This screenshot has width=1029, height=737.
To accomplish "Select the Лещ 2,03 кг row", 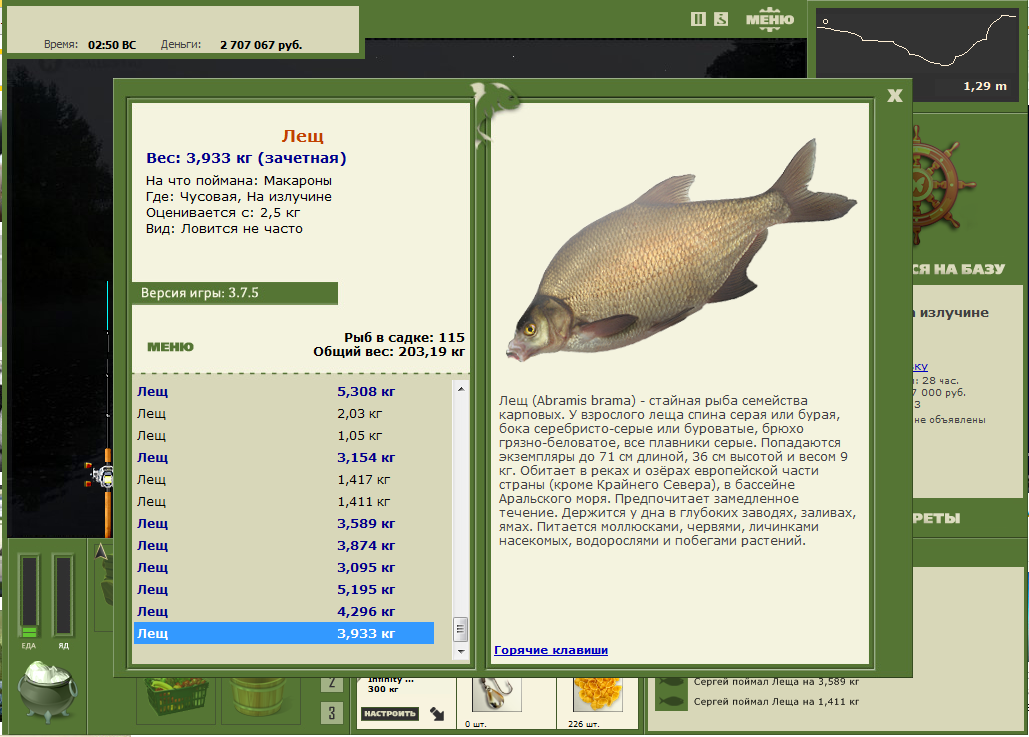I will (x=284, y=413).
